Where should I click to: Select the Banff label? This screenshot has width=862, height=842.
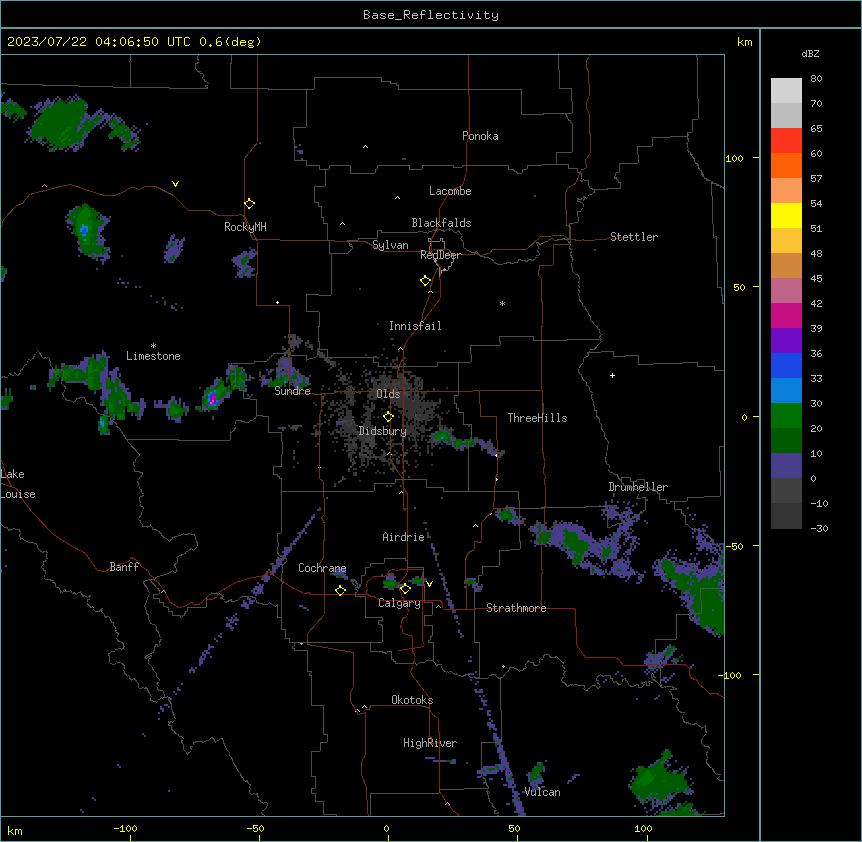(124, 567)
